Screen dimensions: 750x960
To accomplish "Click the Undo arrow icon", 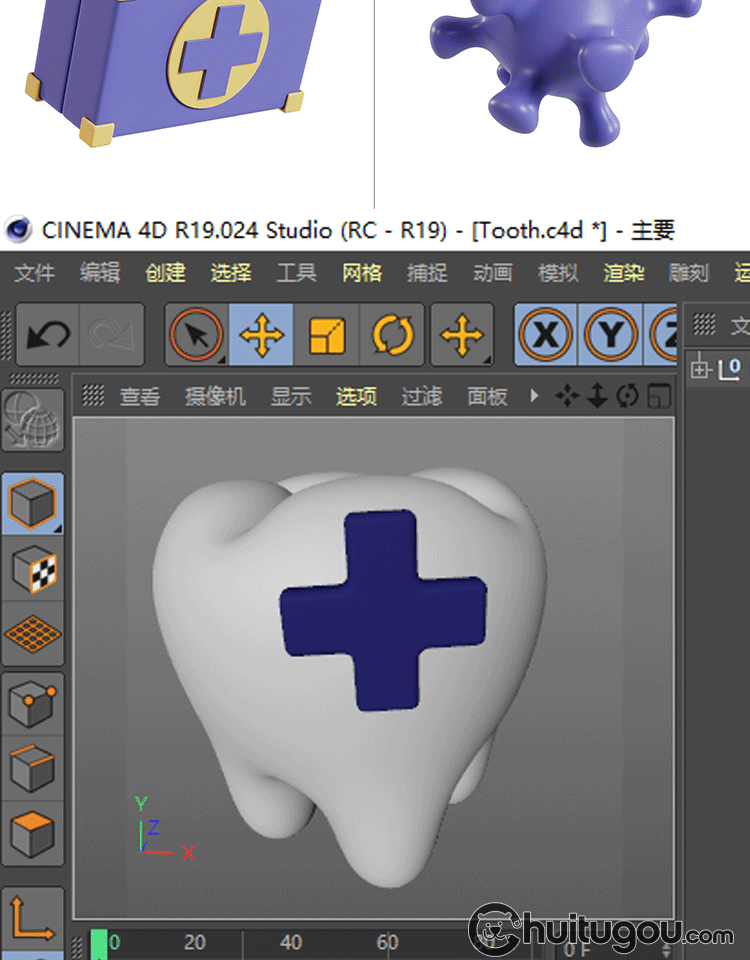I will (x=48, y=335).
